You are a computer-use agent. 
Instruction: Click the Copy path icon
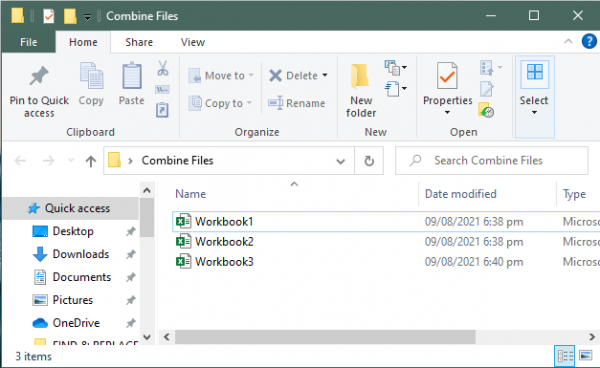coord(162,90)
